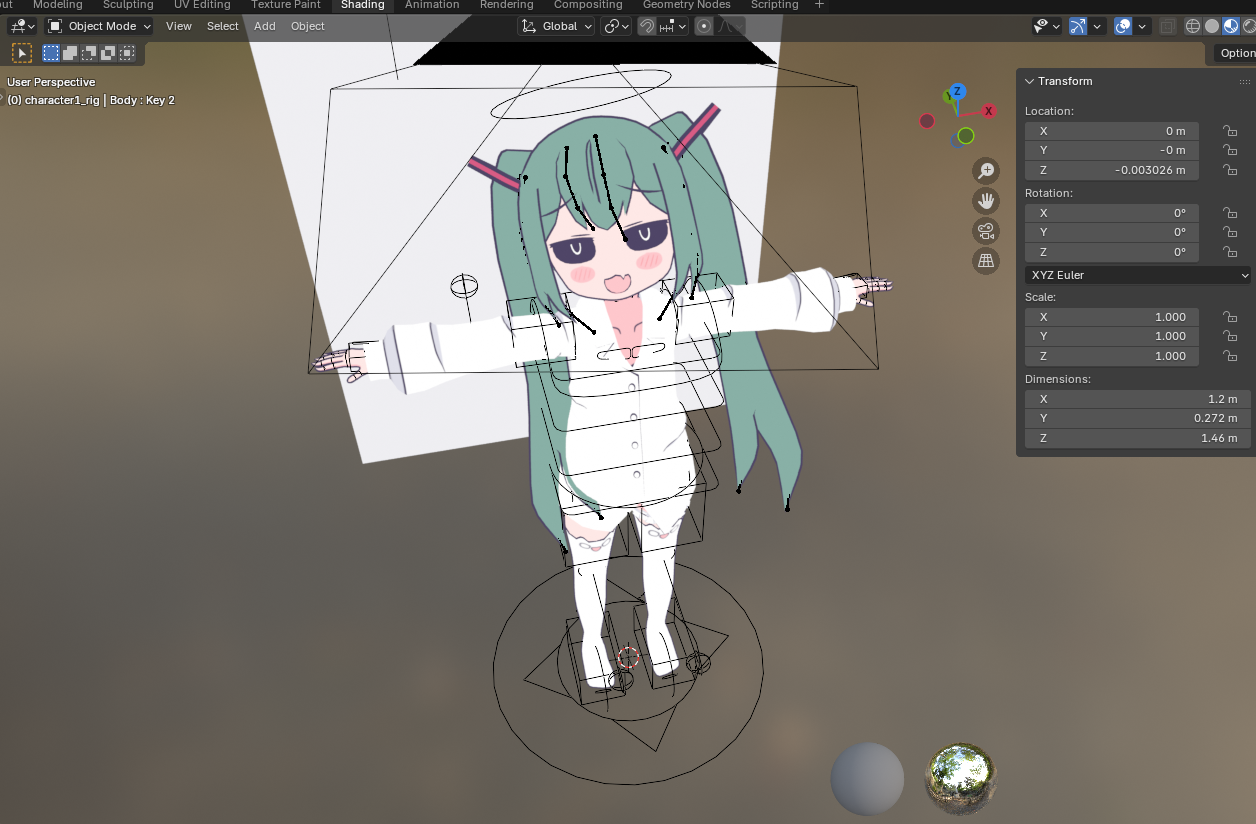The height and width of the screenshot is (824, 1256).
Task: Lock the Location X value
Action: 1229,131
